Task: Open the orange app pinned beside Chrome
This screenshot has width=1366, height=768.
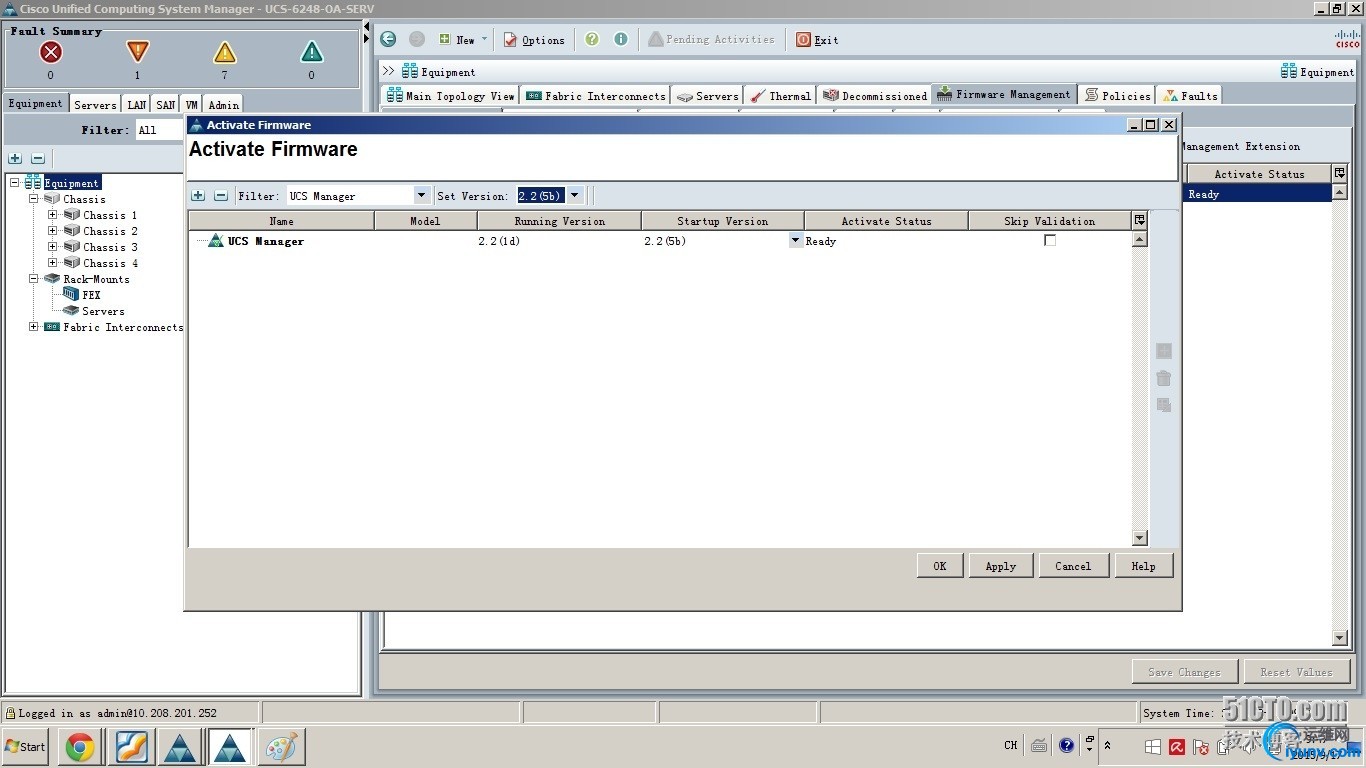Action: click(131, 747)
